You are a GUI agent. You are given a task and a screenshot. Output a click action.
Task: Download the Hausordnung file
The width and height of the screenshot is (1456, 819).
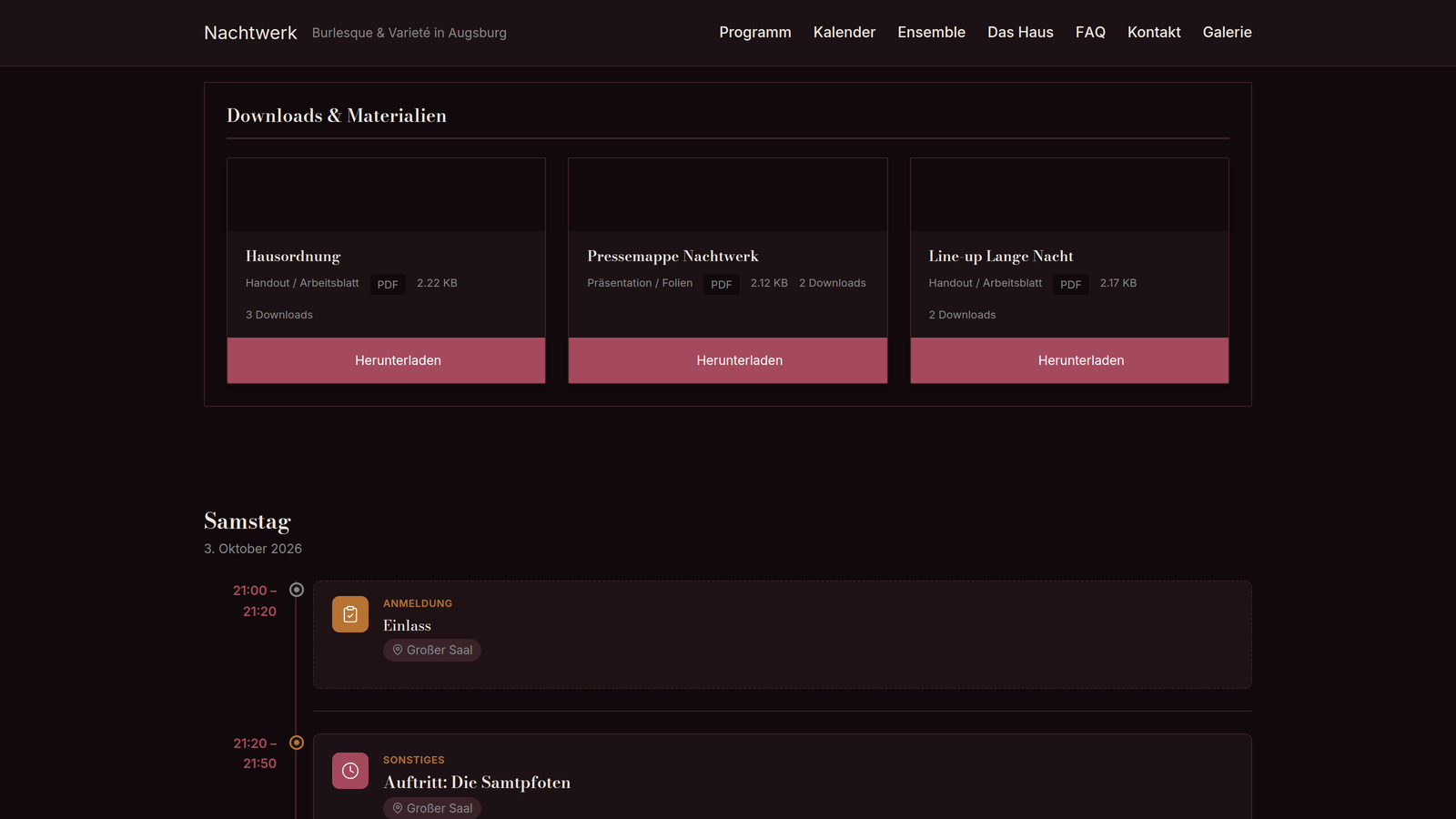pyautogui.click(x=386, y=360)
